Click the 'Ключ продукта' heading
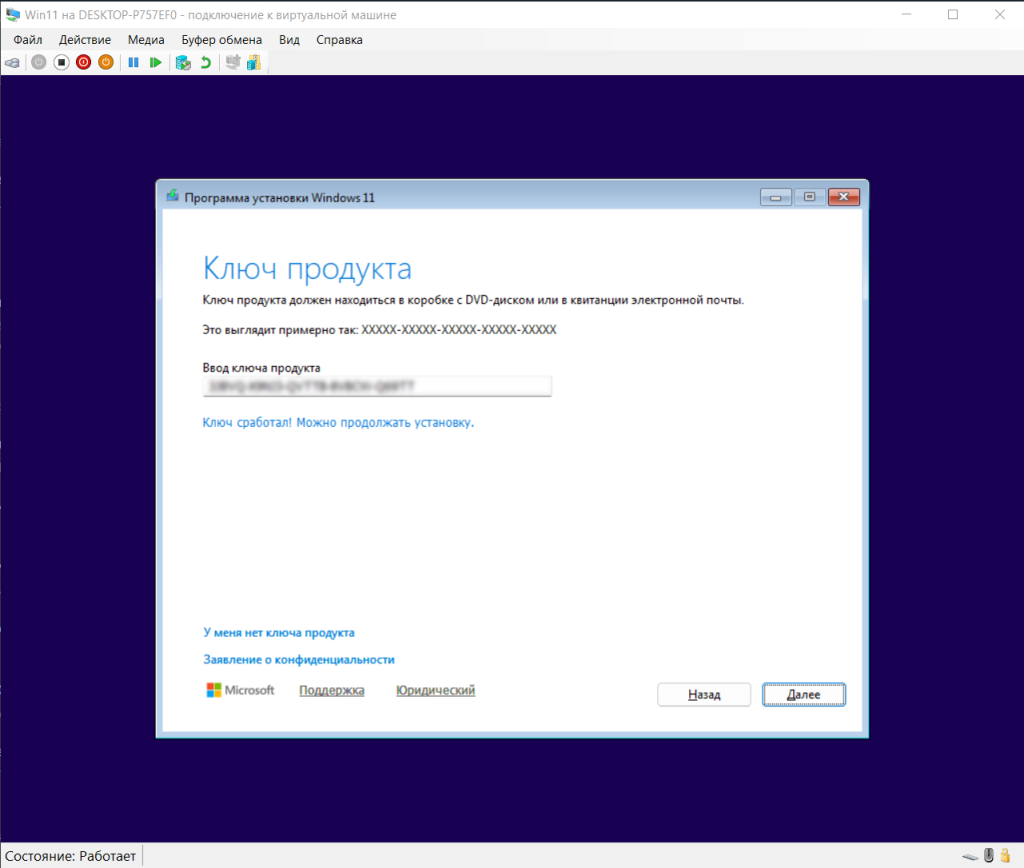This screenshot has height=868, width=1024. pyautogui.click(x=308, y=268)
